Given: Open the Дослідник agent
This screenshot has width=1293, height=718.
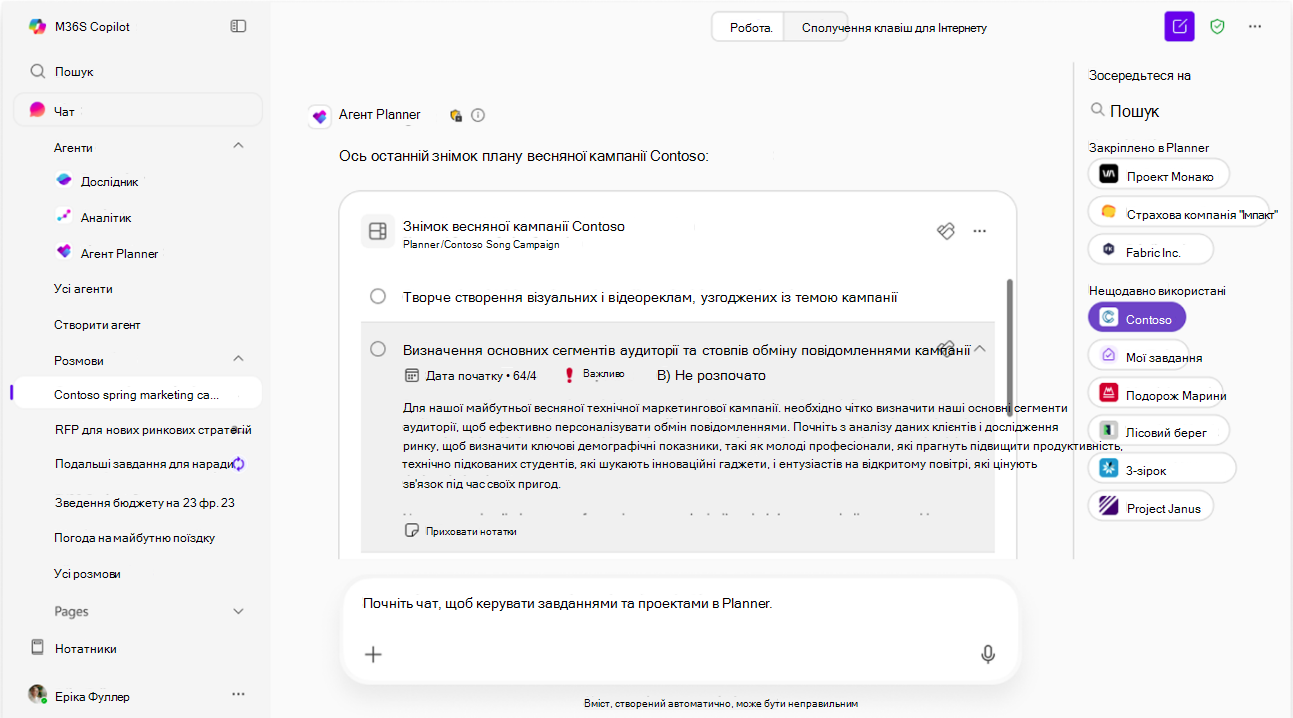Looking at the screenshot, I should 109,181.
